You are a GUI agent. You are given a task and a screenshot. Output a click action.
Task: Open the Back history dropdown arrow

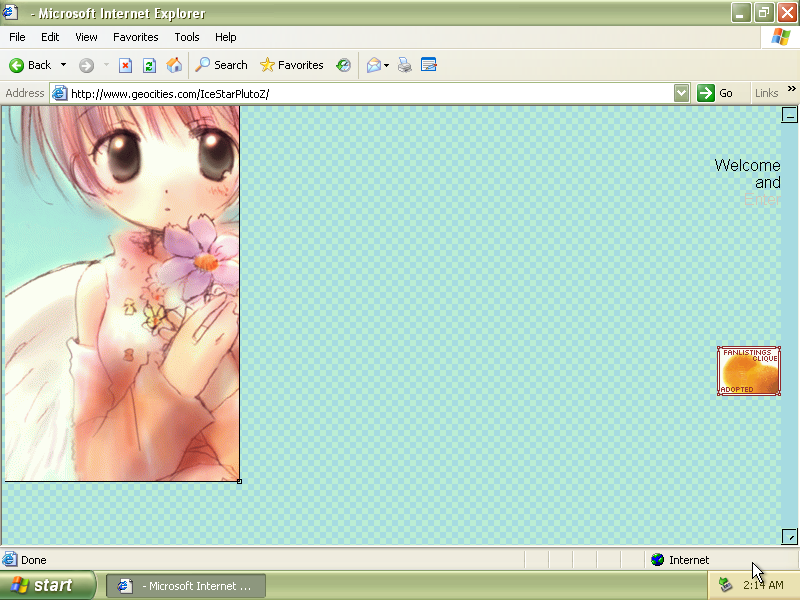[63, 65]
